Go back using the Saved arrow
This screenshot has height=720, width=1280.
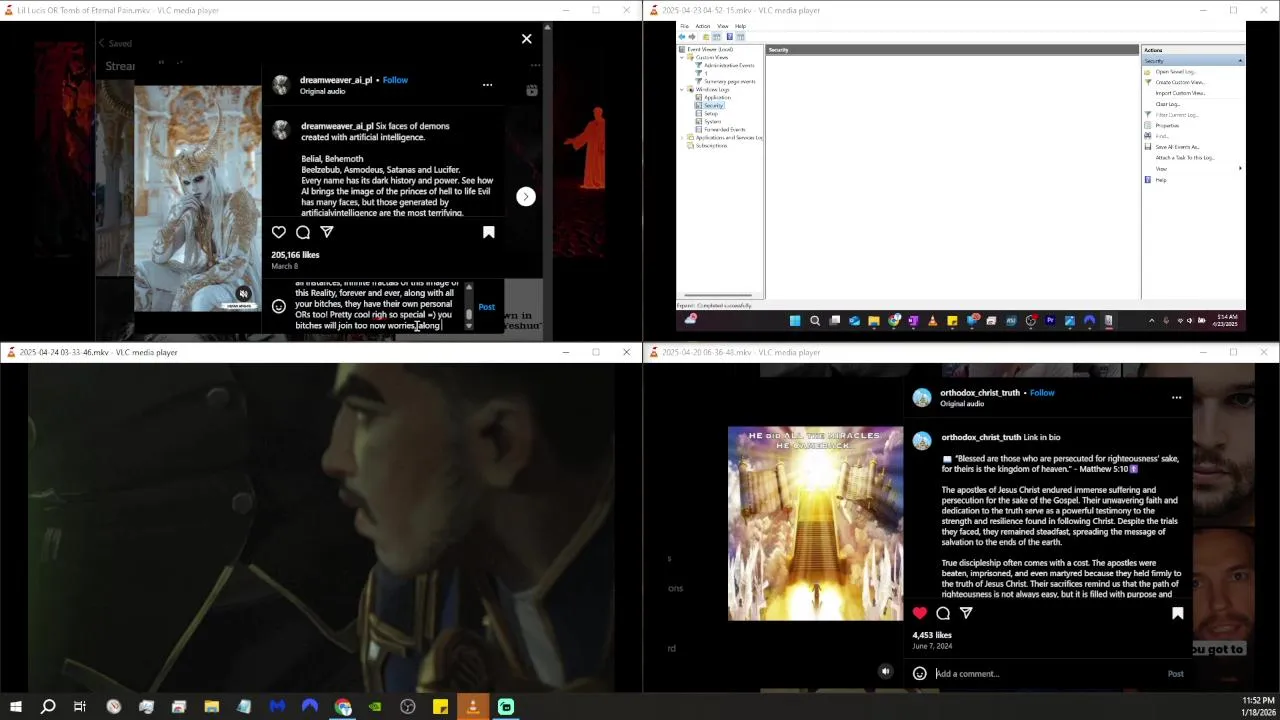click(102, 43)
